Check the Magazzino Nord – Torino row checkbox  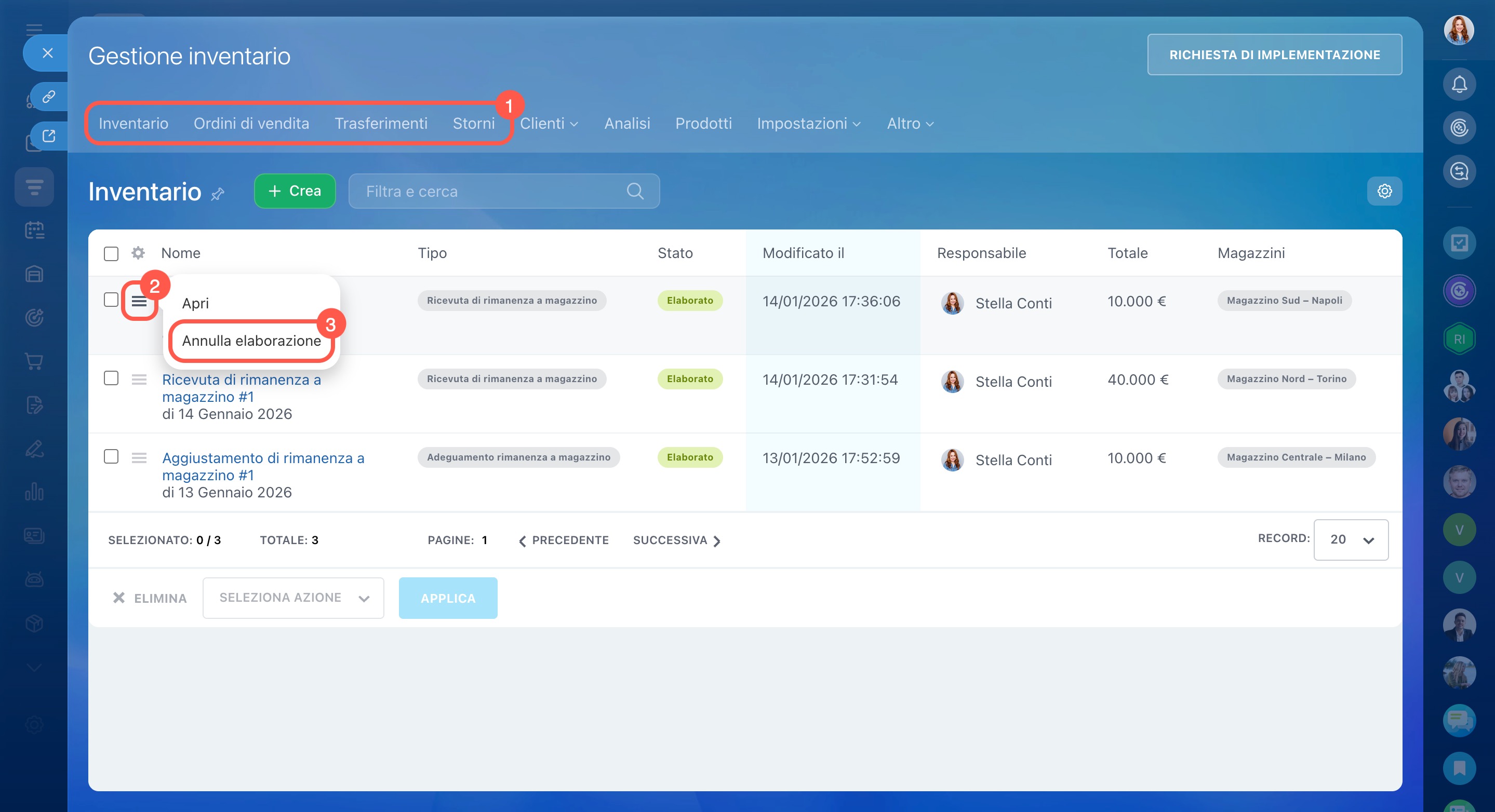pyautogui.click(x=111, y=378)
